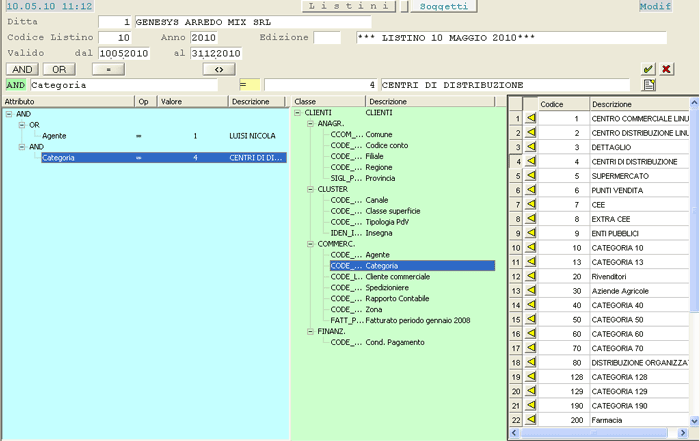Click yellow arrow for Rivenditori row
The height and width of the screenshot is (441, 700).
point(531,276)
